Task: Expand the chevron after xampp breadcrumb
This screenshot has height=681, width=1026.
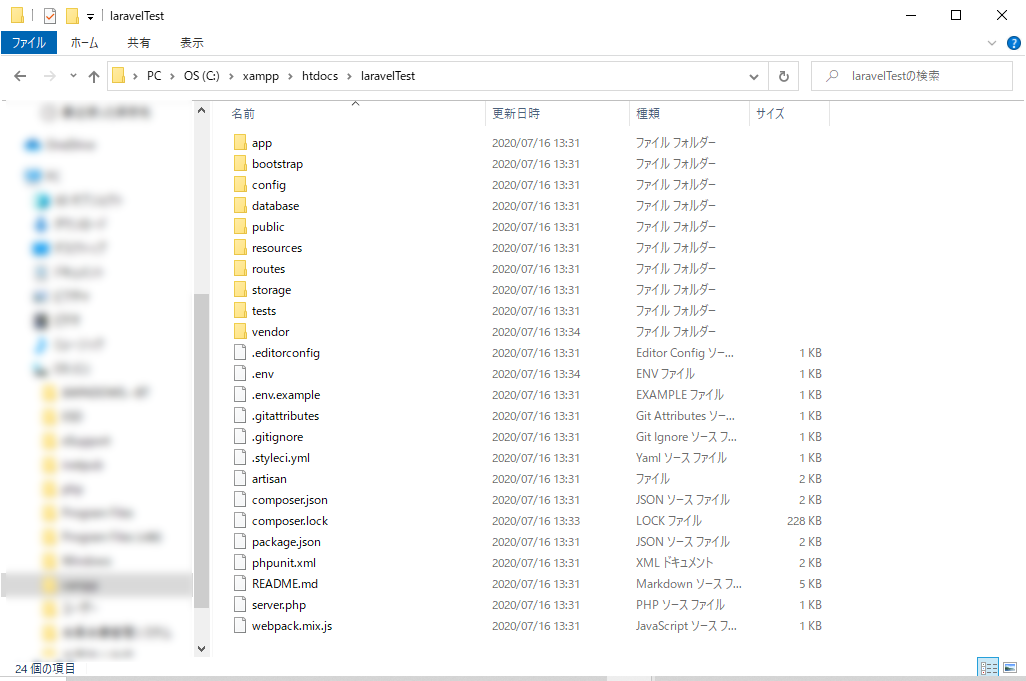Action: point(290,77)
